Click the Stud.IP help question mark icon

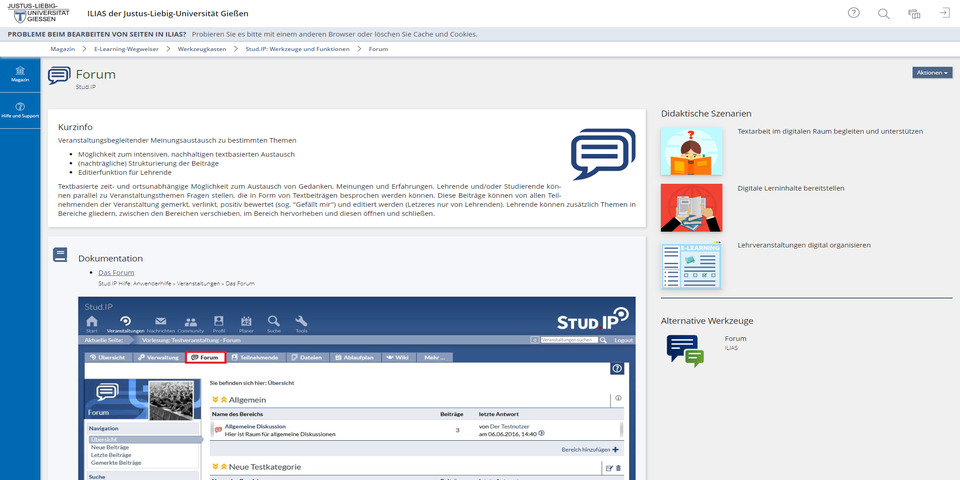[617, 369]
